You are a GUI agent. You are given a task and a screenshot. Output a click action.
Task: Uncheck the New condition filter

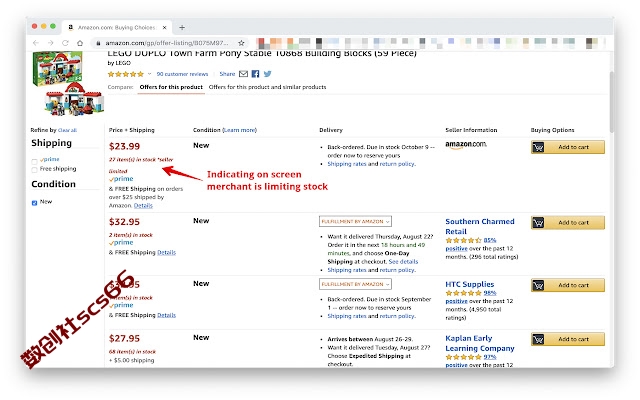(34, 202)
